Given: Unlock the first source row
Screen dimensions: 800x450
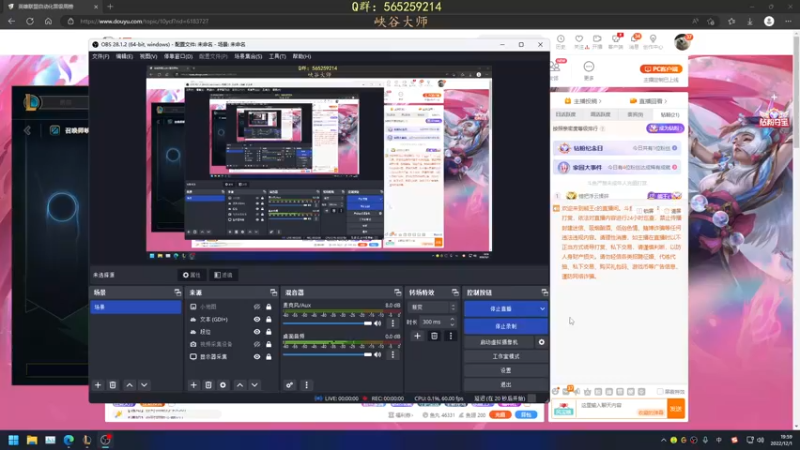Looking at the screenshot, I should point(268,307).
